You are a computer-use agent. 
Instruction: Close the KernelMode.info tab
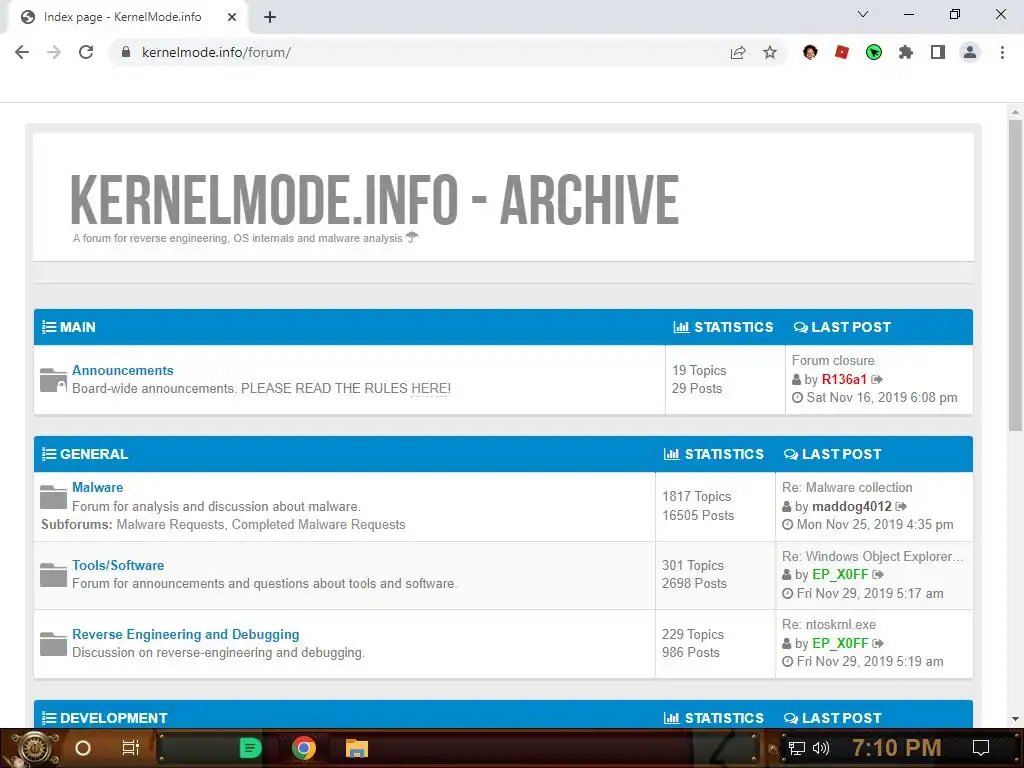[232, 17]
